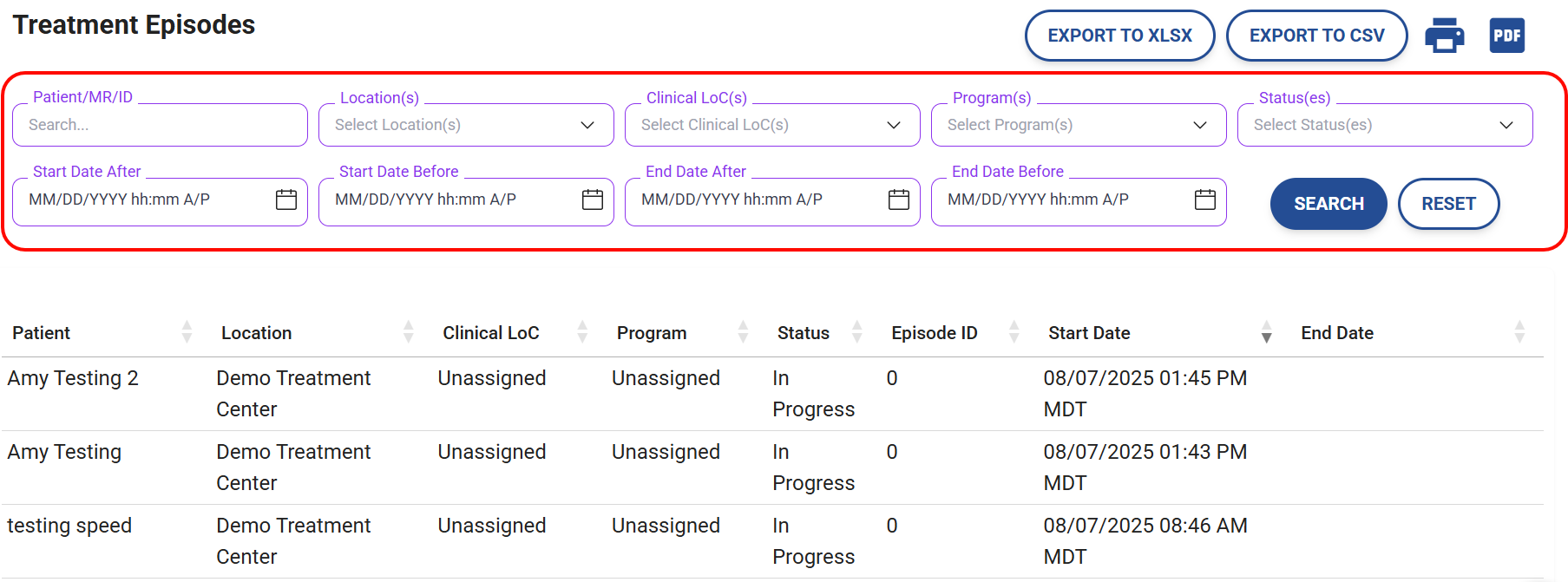
Task: Click the End Date column header
Action: (x=1337, y=333)
